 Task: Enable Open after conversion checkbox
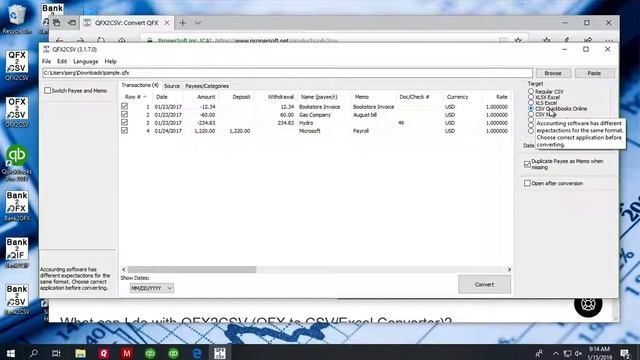click(x=527, y=183)
